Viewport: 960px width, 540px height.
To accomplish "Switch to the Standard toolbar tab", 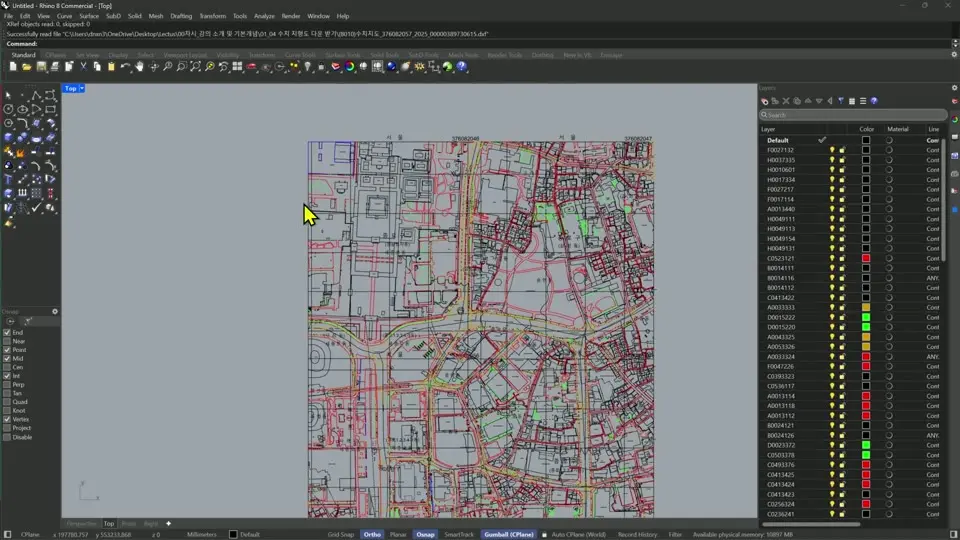I will click(x=23, y=55).
